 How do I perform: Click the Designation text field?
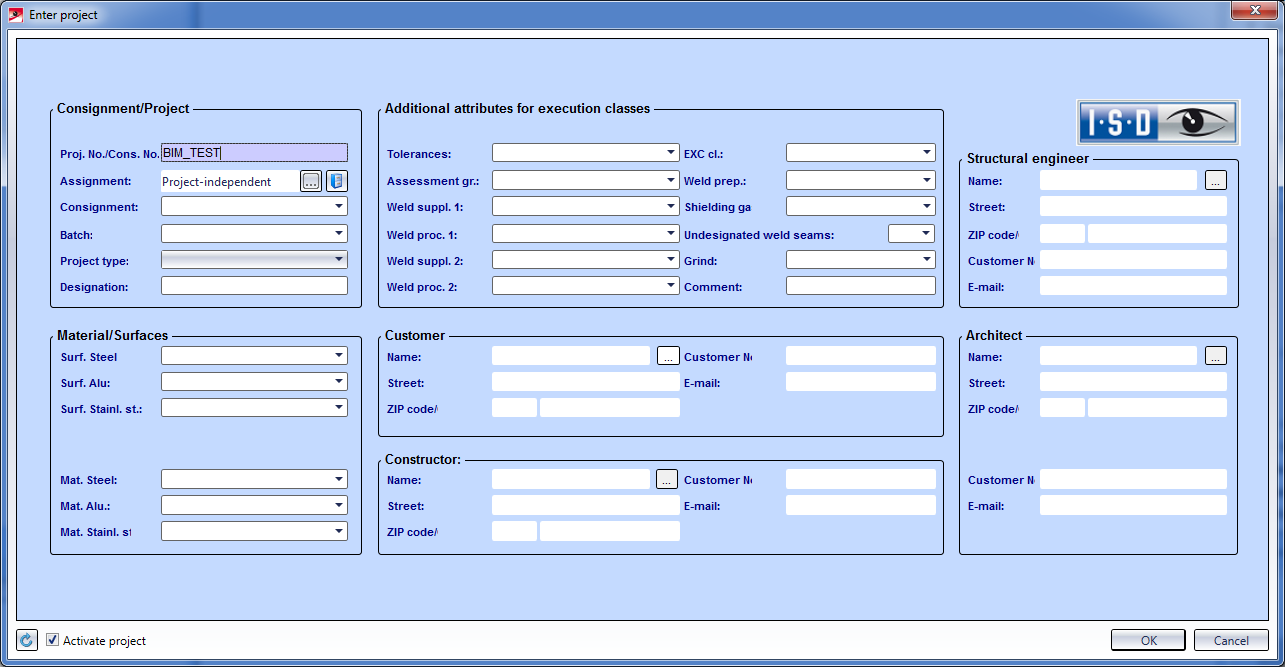(x=254, y=286)
